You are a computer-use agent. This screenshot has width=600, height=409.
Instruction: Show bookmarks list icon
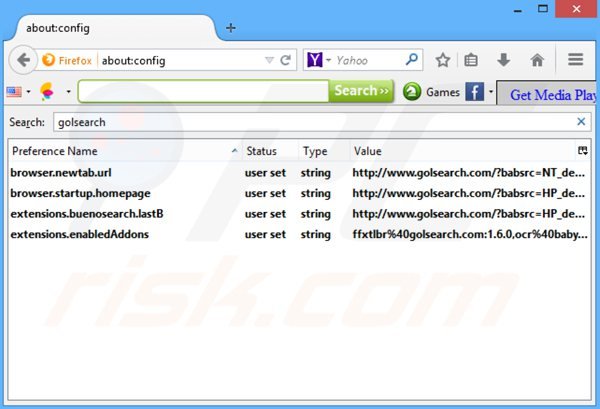click(471, 60)
